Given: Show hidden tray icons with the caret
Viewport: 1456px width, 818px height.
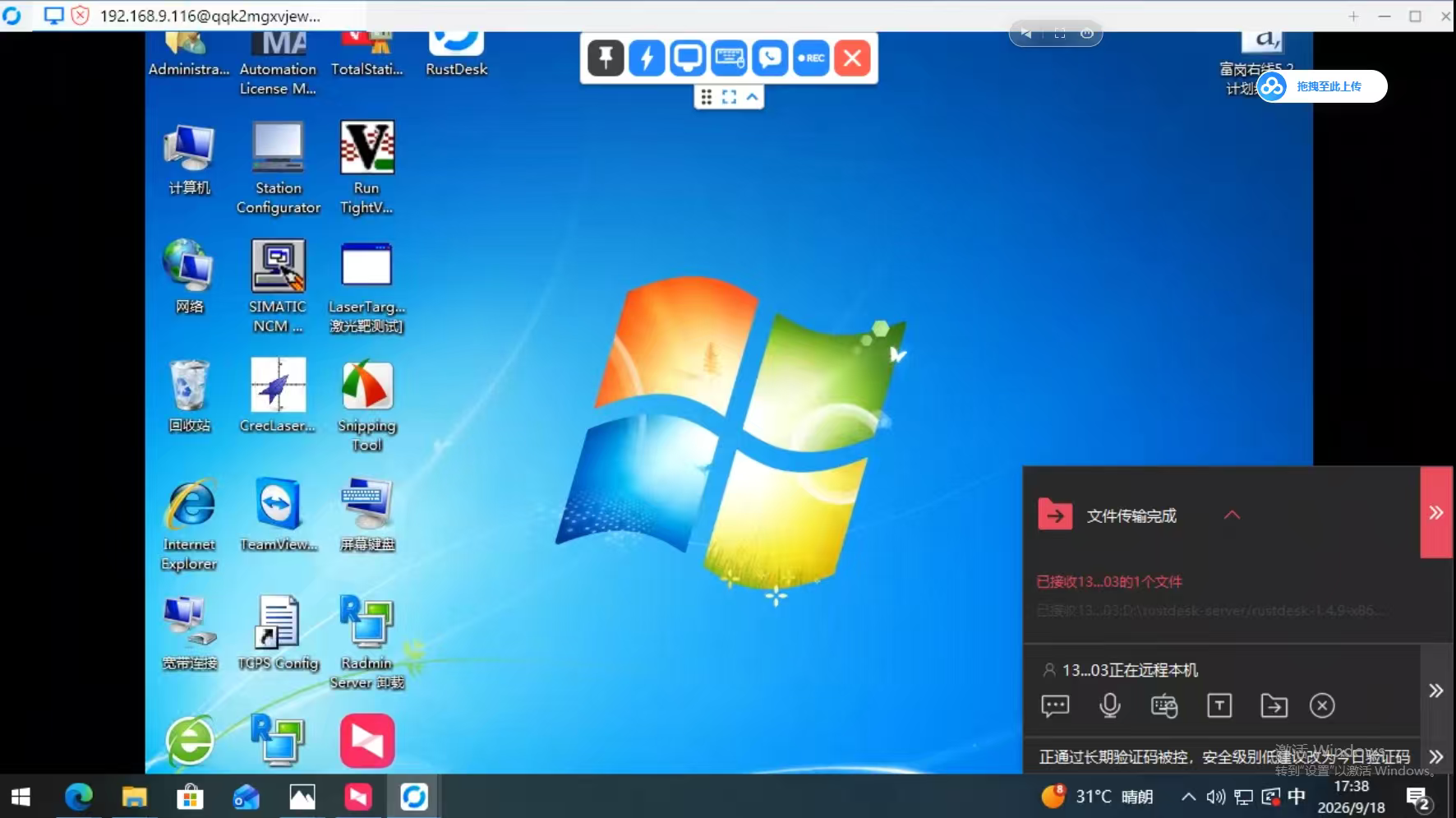Looking at the screenshot, I should [1188, 796].
